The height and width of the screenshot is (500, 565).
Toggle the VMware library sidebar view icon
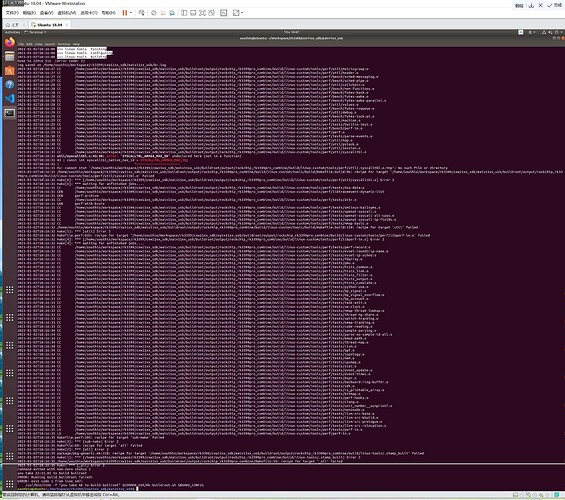click(x=184, y=13)
